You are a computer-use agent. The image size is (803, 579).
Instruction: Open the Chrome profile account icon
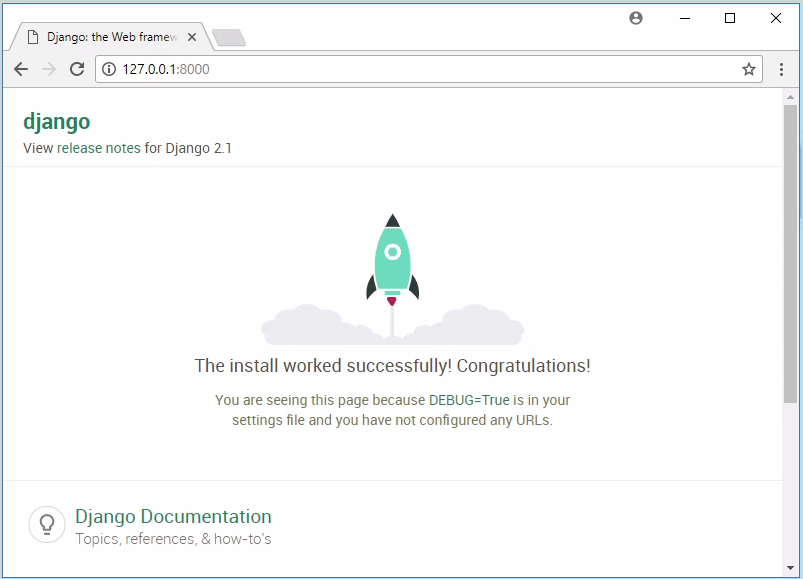pos(636,18)
